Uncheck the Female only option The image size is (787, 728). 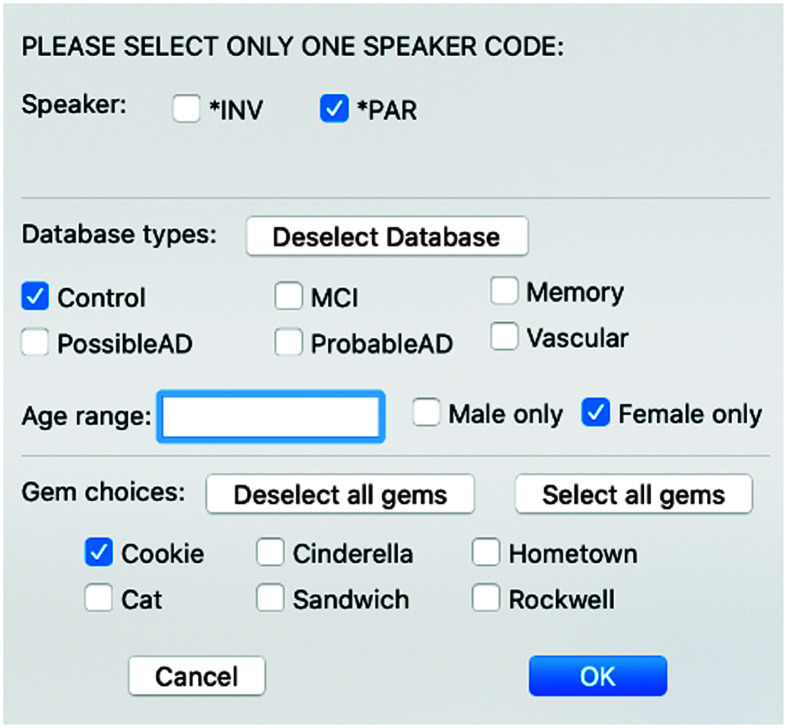(x=596, y=414)
